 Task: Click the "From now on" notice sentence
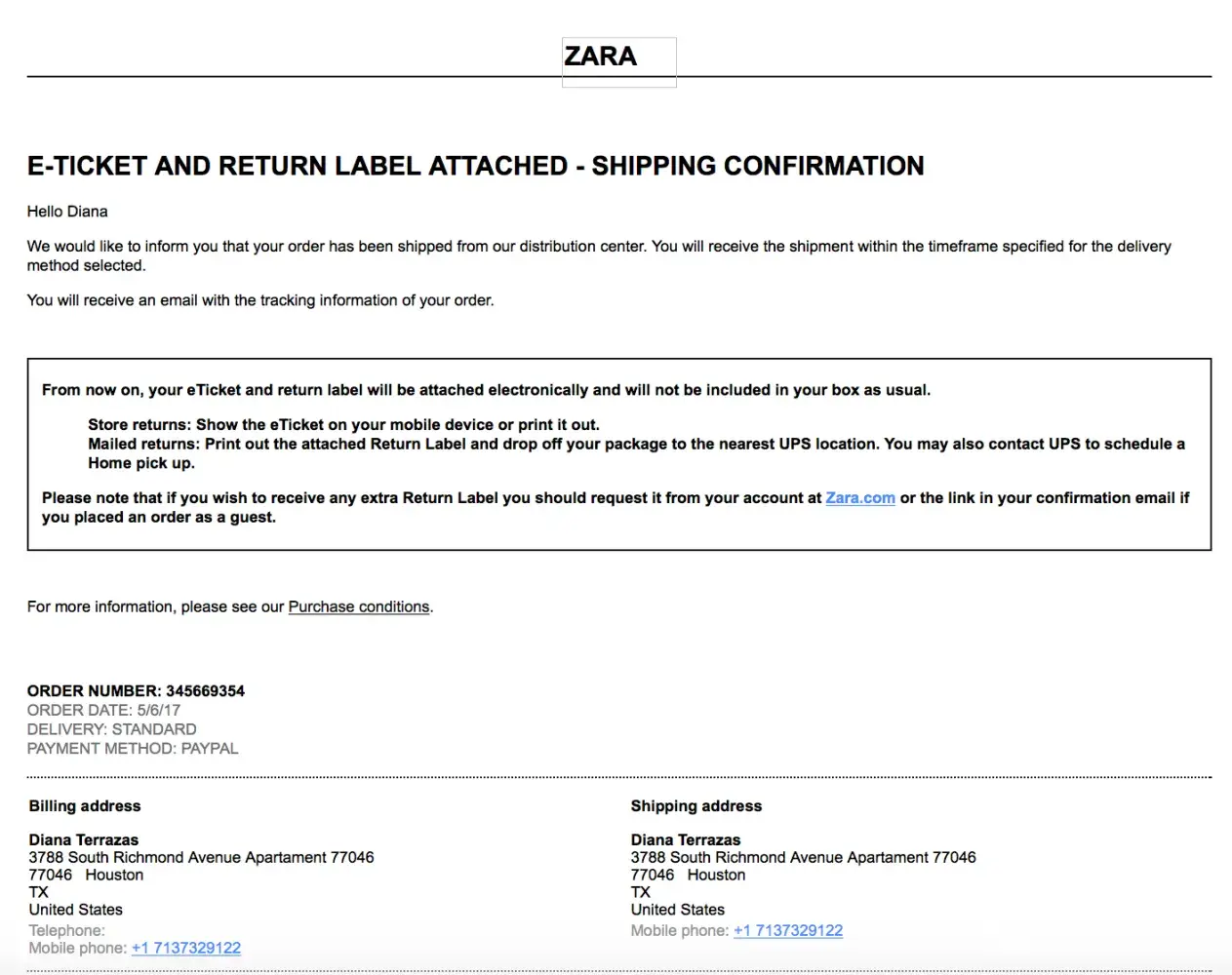coord(486,390)
